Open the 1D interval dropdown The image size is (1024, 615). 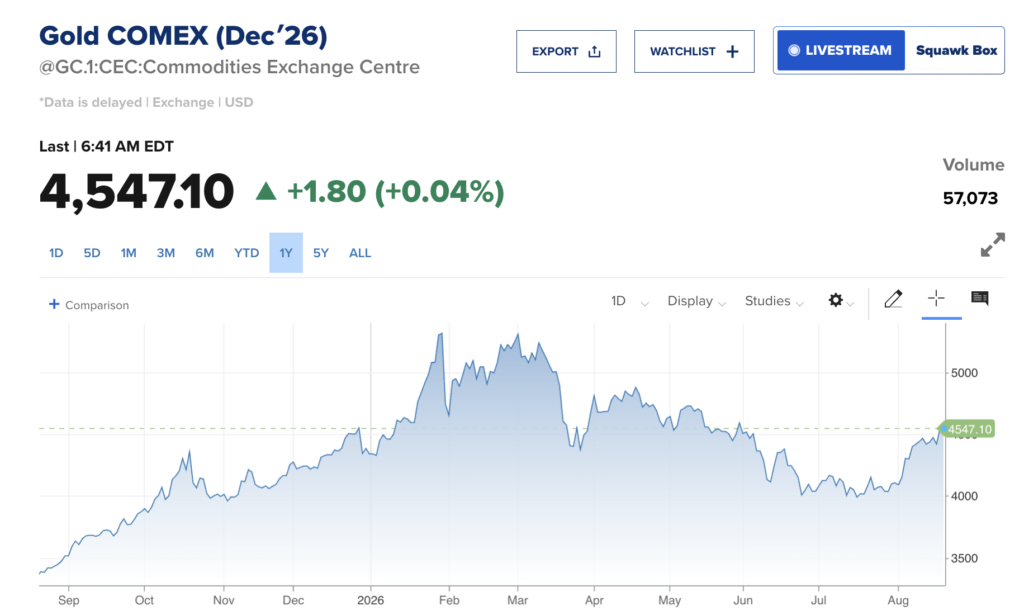point(630,301)
